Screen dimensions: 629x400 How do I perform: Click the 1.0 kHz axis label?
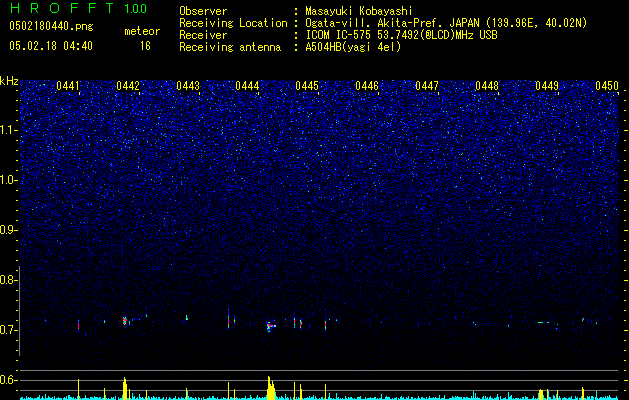[8, 180]
